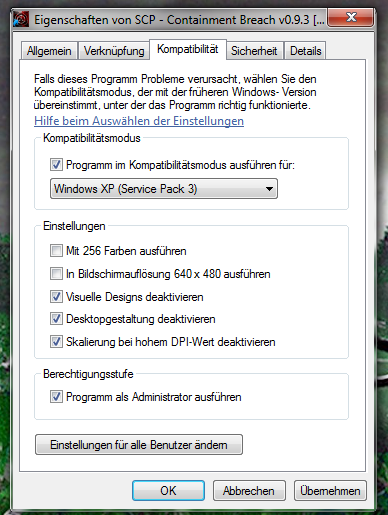The image size is (388, 515).
Task: Uncheck Programm im Kompatibilitätsmodus ausführen für
Action: click(56, 165)
